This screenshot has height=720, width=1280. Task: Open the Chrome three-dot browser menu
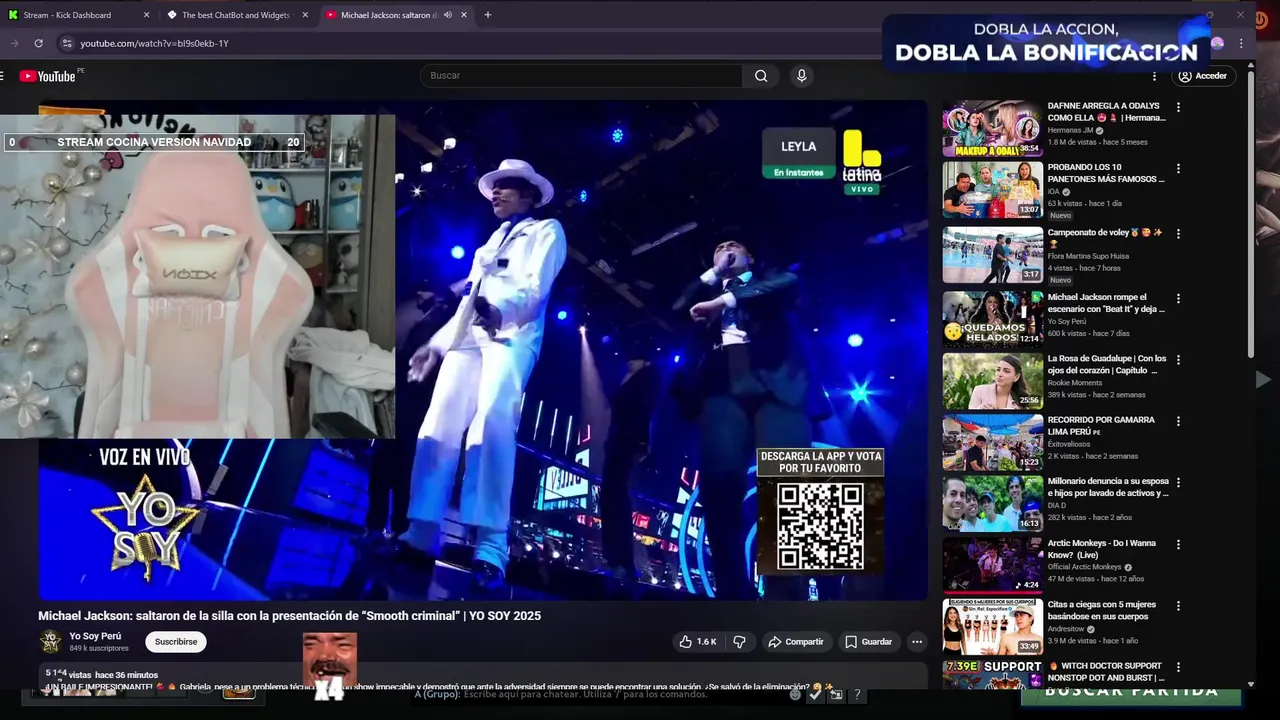1241,43
